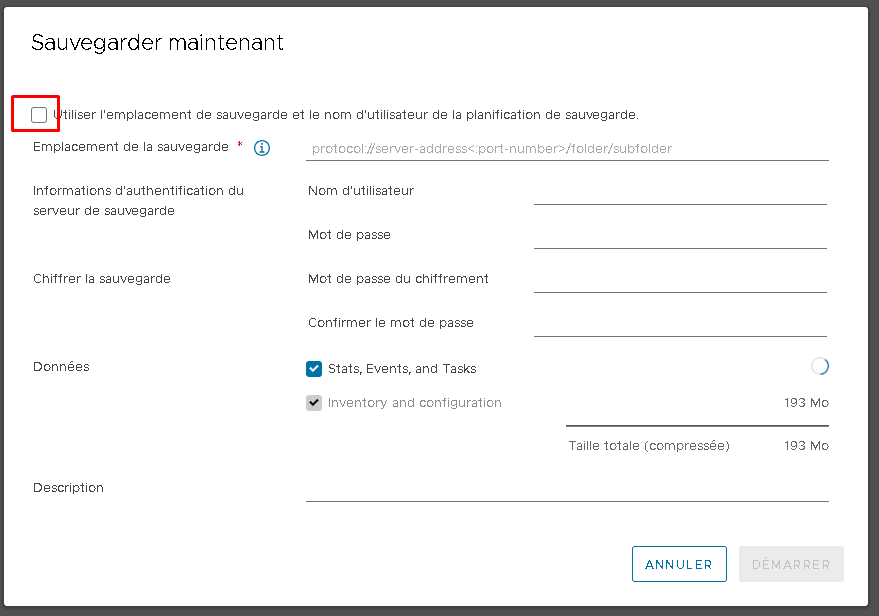Click the Emplacement de la sauvegarde label
This screenshot has height=616, width=879.
[131, 147]
